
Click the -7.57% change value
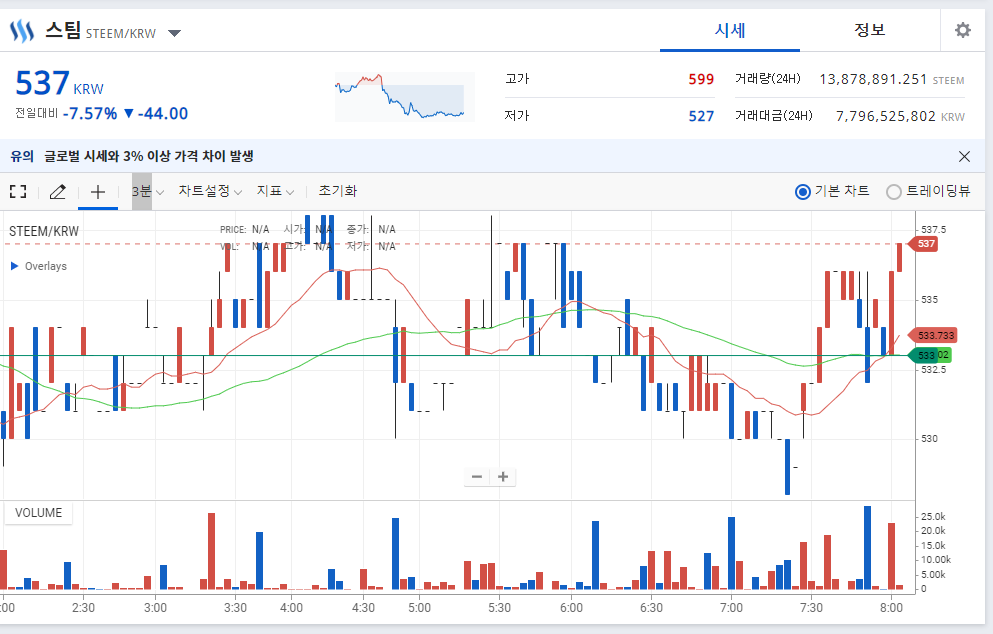[x=90, y=113]
